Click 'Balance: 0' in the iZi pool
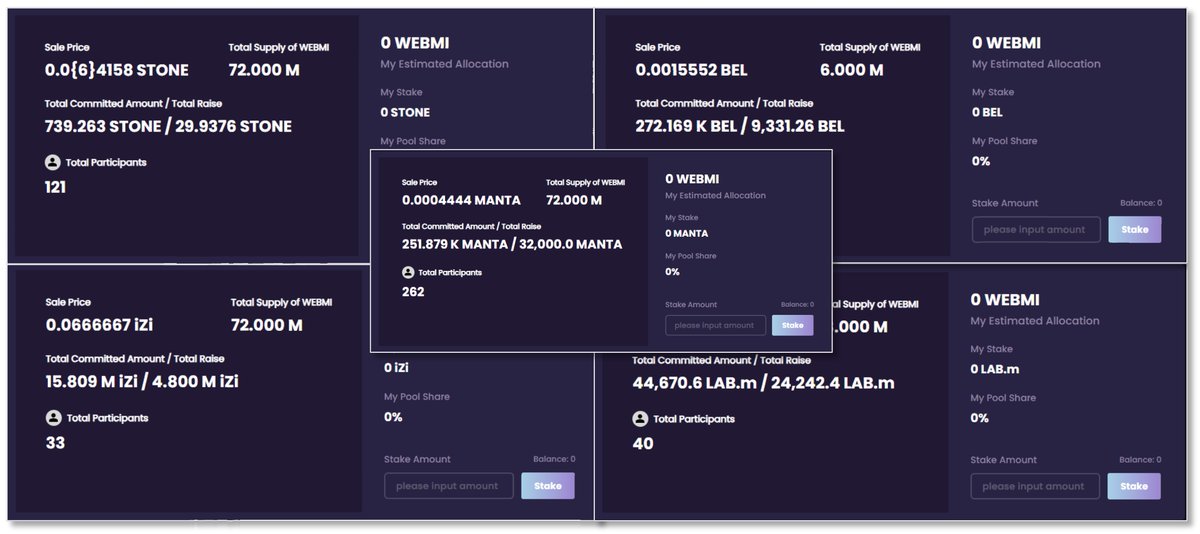Screen dimensions: 1200x534 (554, 459)
